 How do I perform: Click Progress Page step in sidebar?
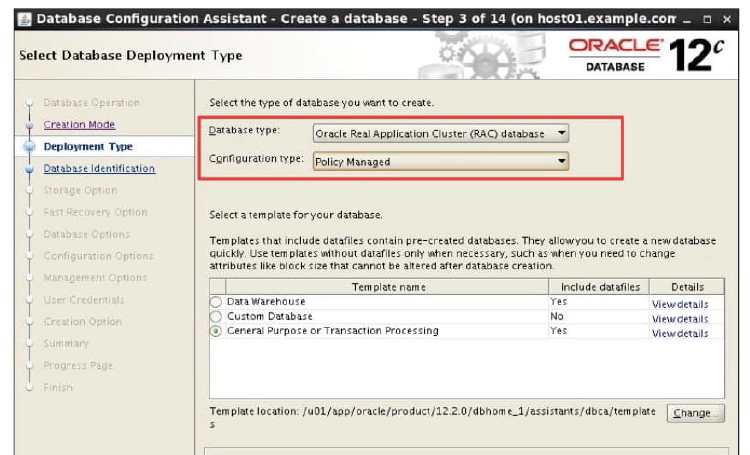click(78, 366)
